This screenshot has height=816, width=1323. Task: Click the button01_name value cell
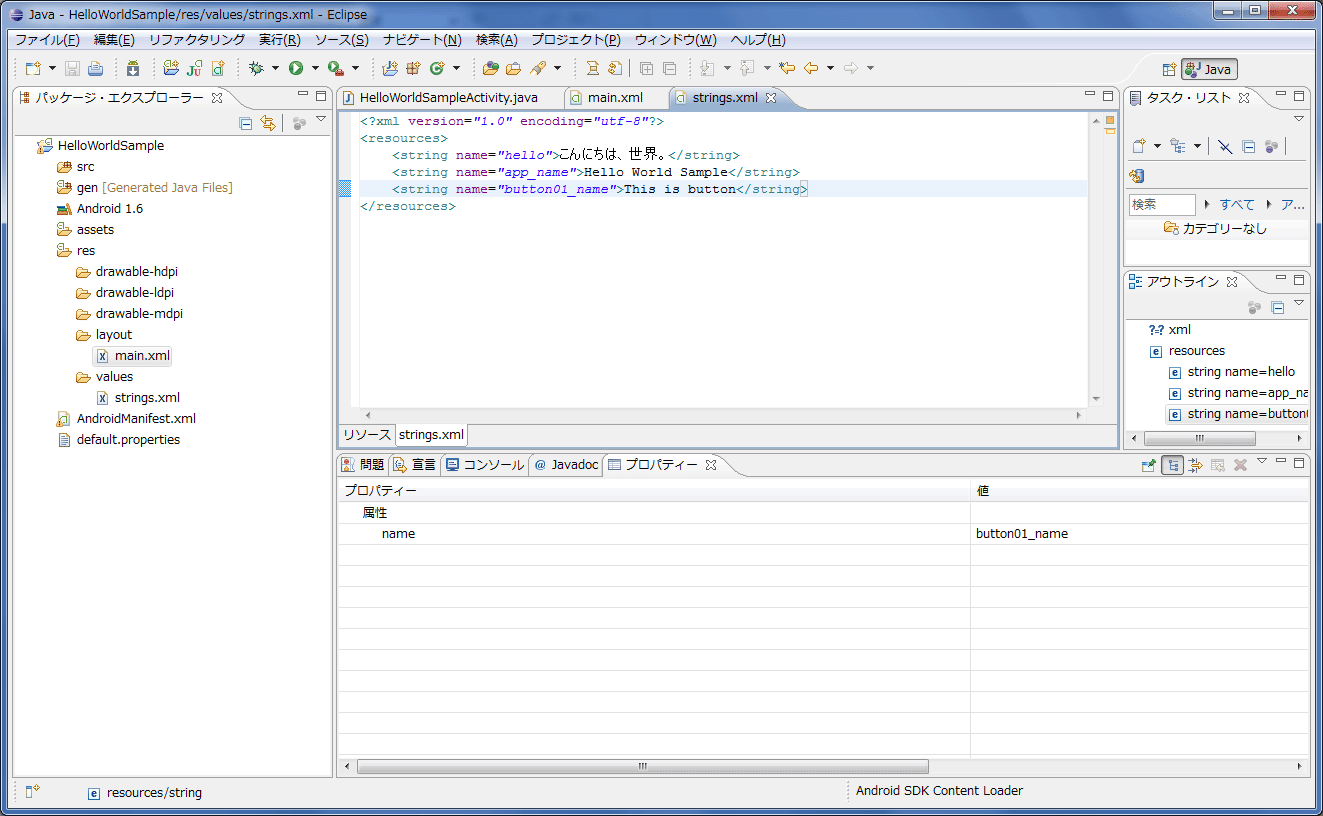pos(1139,534)
